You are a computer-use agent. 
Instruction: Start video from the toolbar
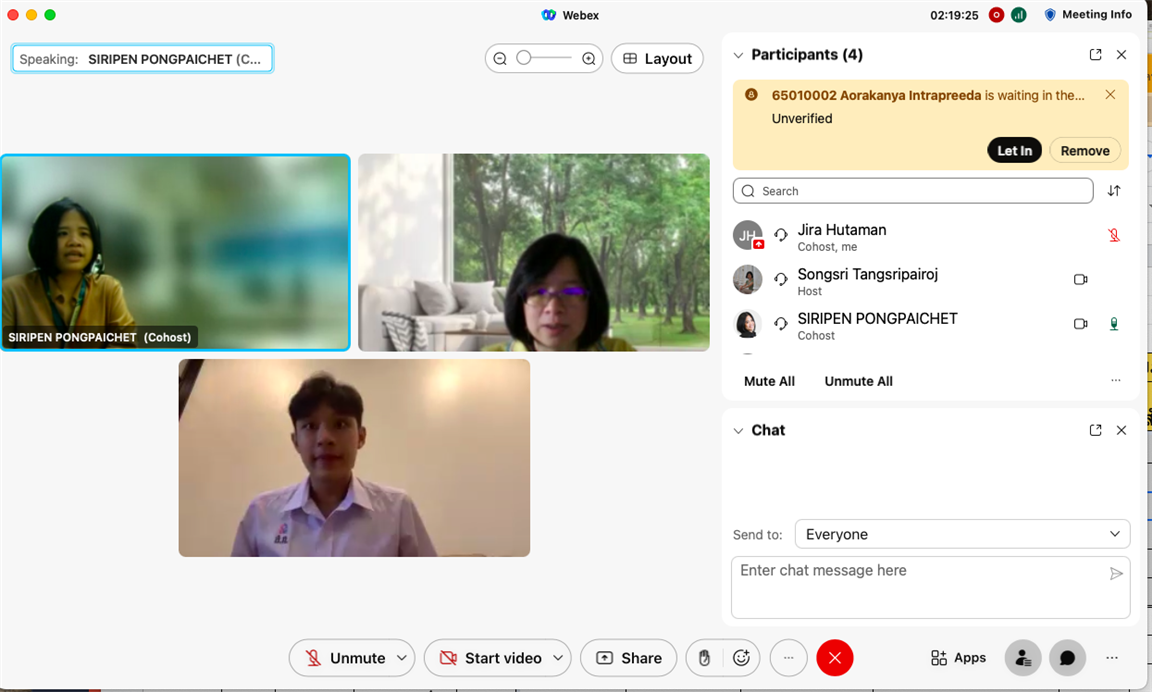point(490,658)
